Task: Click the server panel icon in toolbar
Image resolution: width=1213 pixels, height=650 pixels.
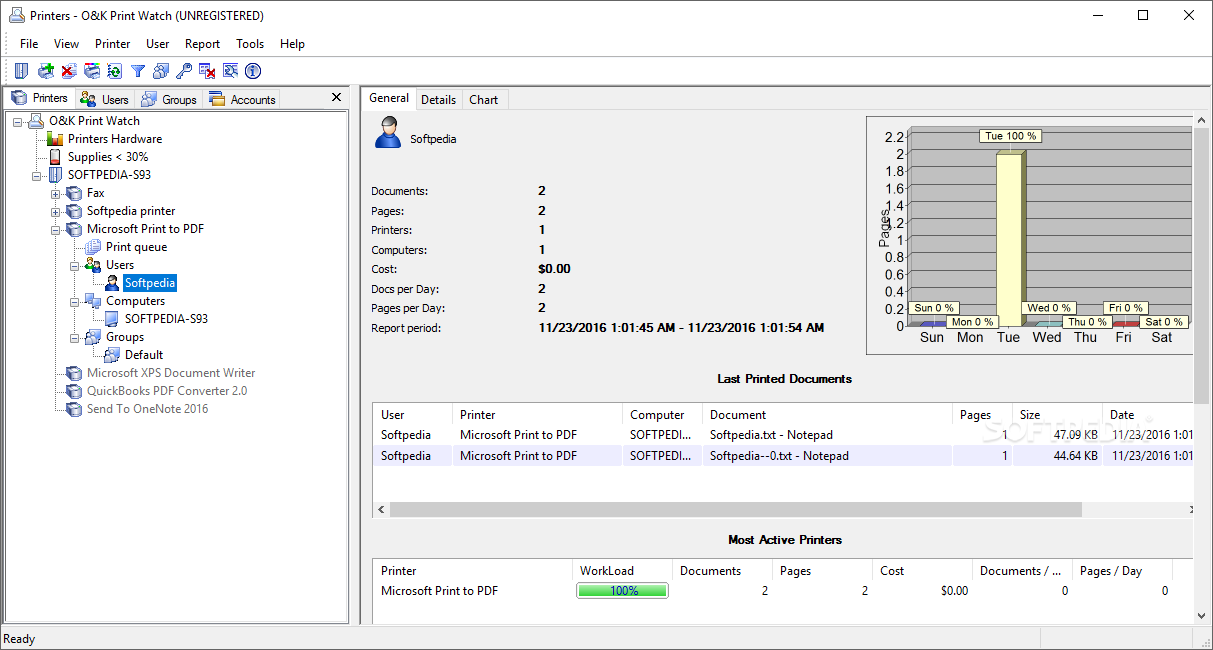Action: [x=21, y=71]
